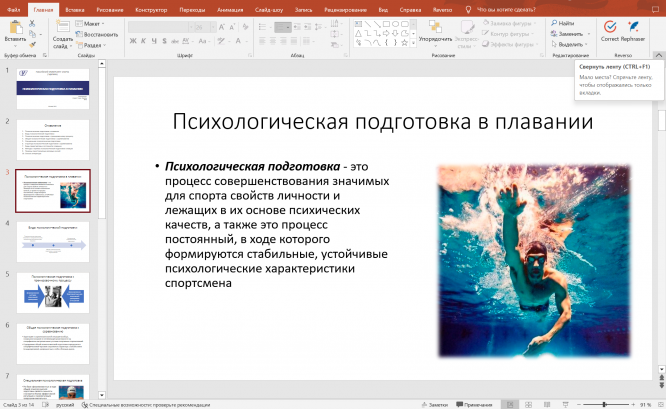Screen dimensions: 666x409
Task: Expand the Section (Раздел) dropdown
Action: 92,45
